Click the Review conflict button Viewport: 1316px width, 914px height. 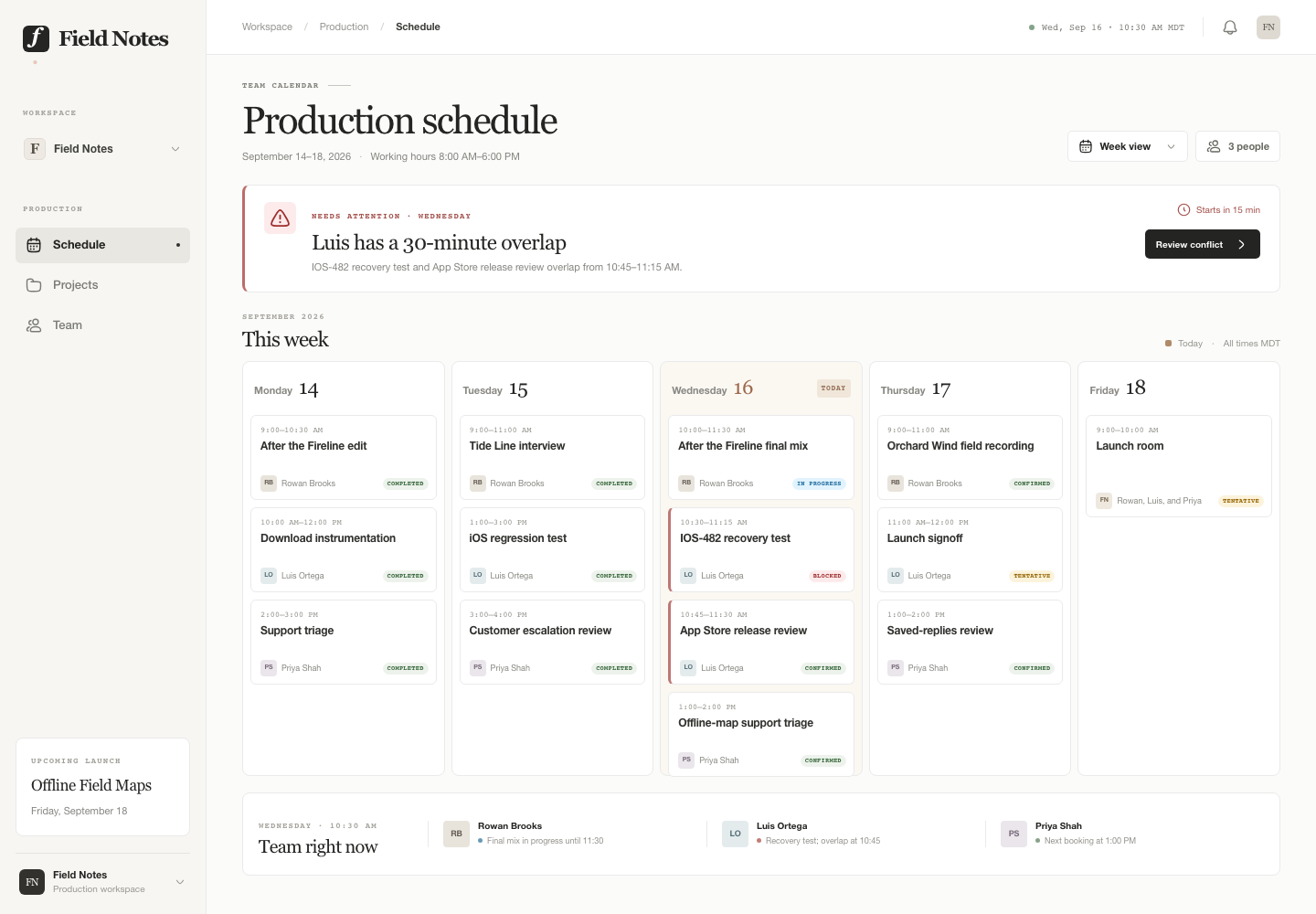[x=1202, y=244]
